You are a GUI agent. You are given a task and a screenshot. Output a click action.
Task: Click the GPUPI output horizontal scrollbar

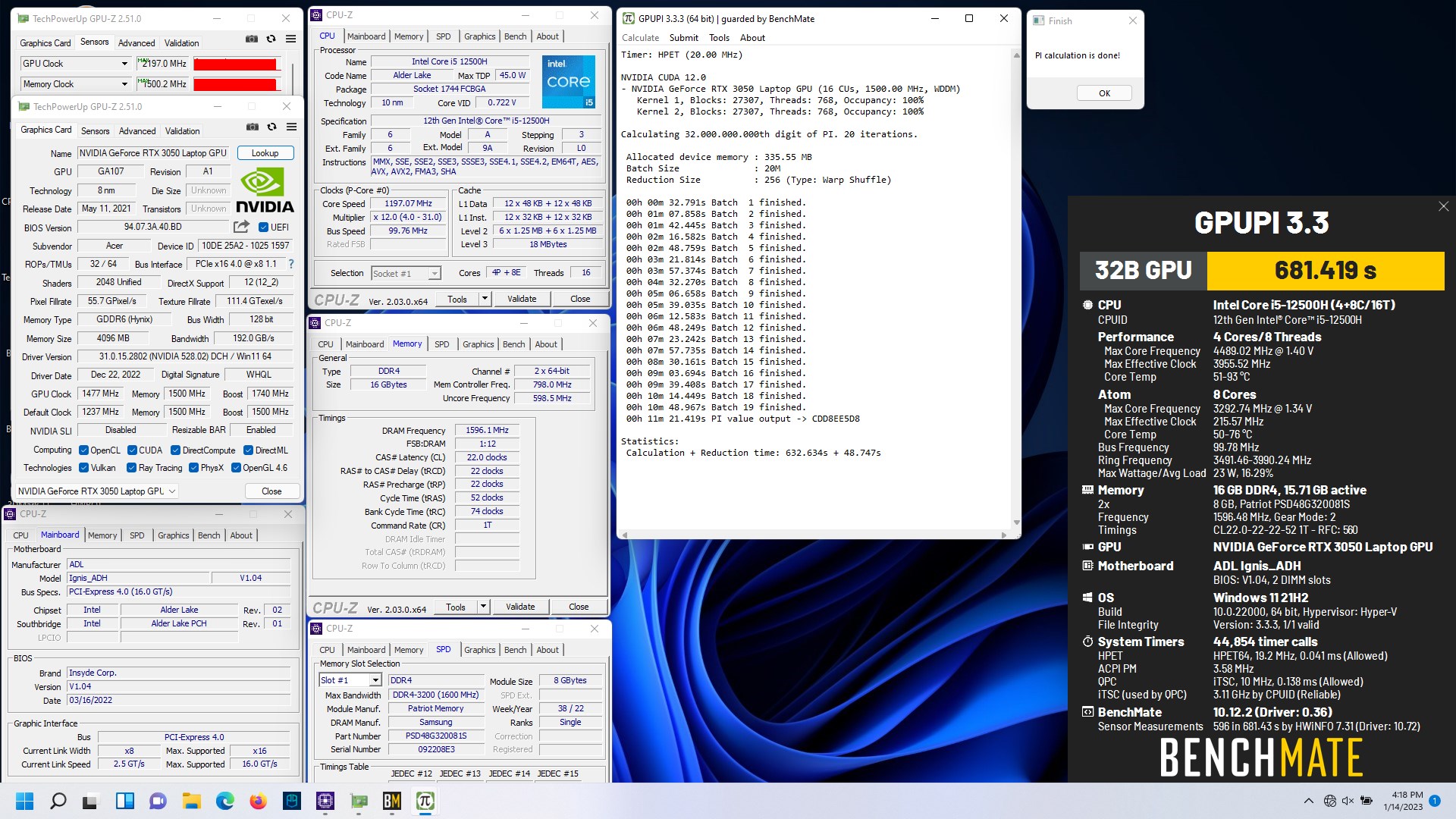pos(816,535)
